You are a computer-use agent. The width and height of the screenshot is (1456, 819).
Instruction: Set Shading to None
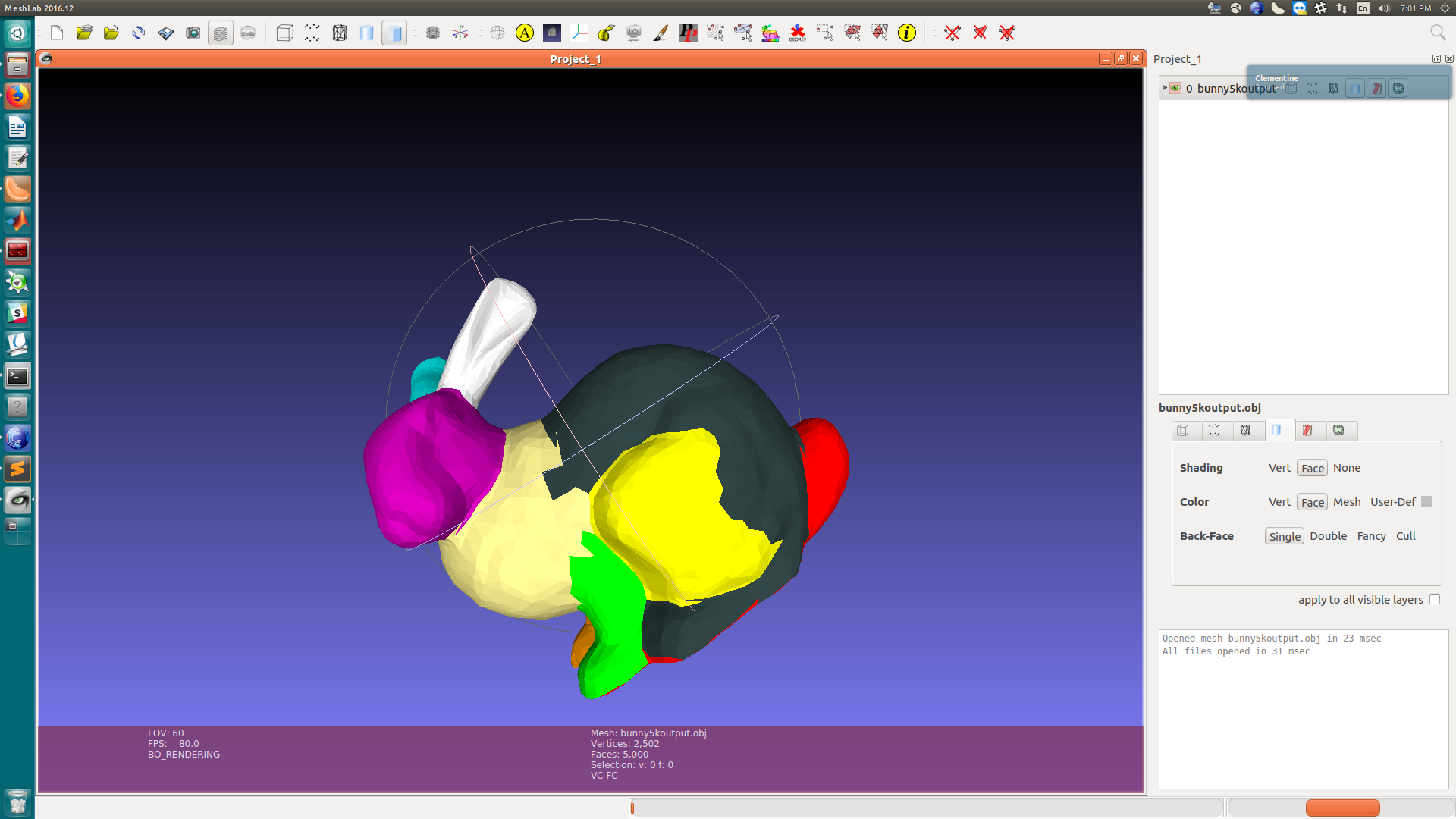[x=1346, y=468]
